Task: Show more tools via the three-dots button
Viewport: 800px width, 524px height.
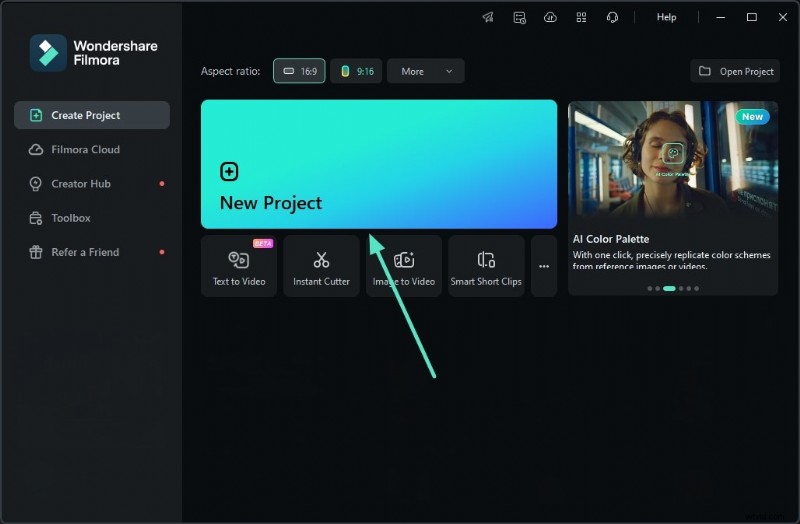Action: (544, 267)
